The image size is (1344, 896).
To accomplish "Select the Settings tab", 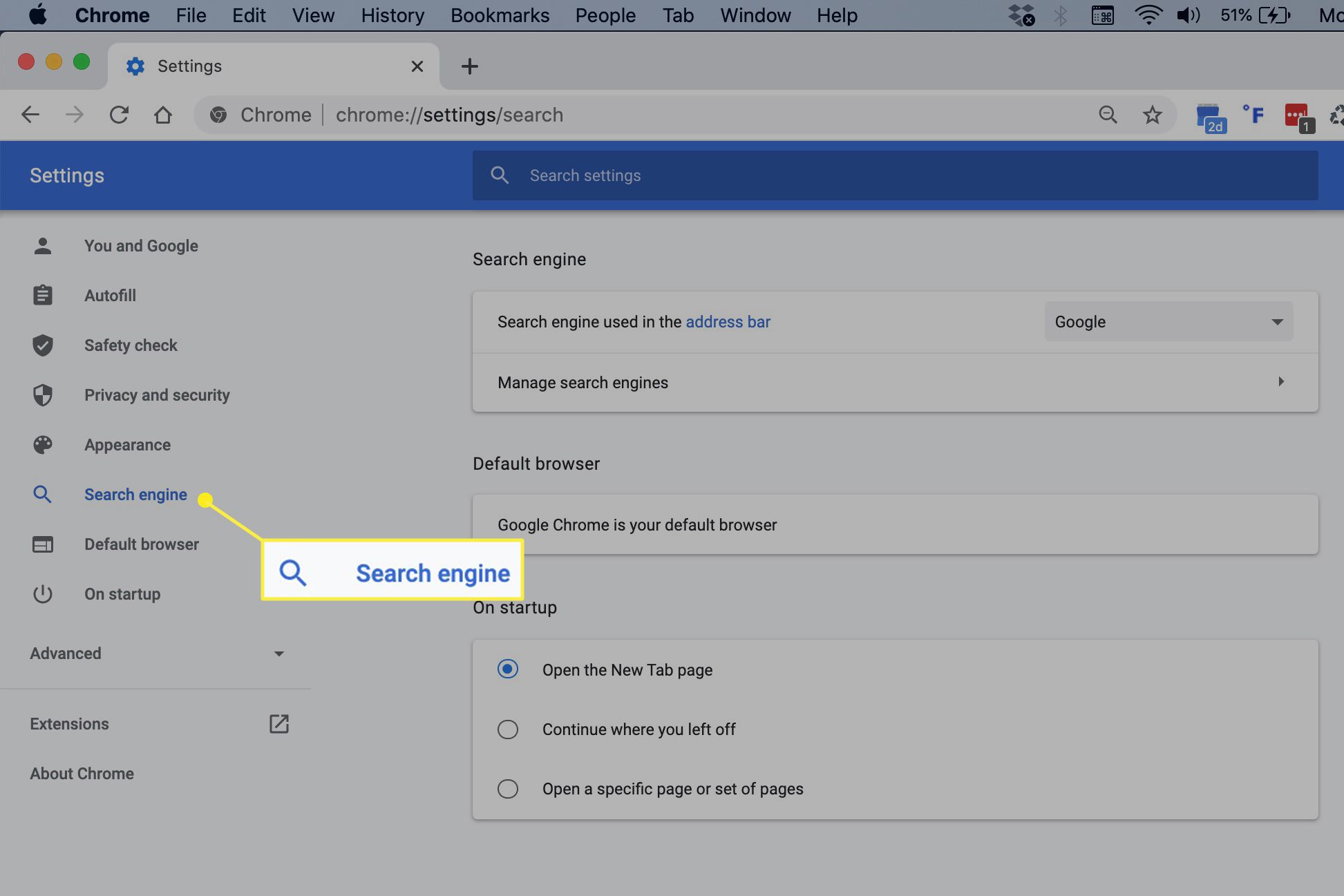I will pyautogui.click(x=273, y=66).
